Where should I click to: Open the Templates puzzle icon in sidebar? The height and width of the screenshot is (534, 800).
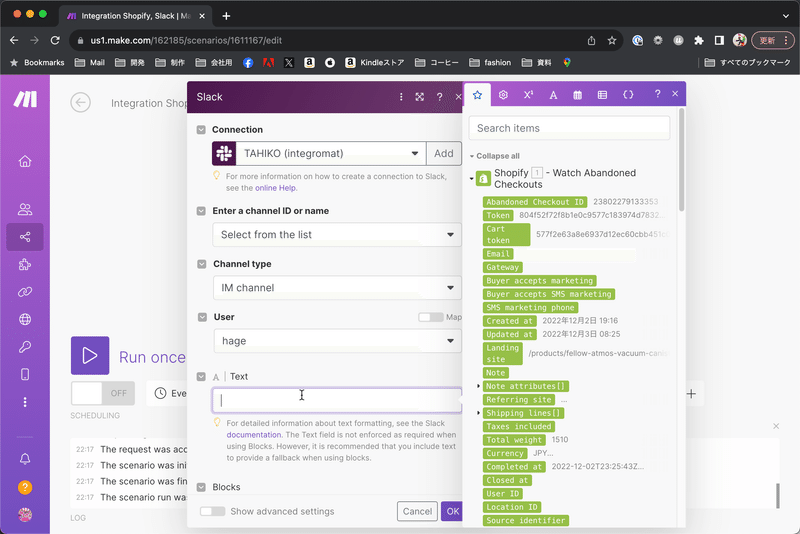click(x=24, y=264)
